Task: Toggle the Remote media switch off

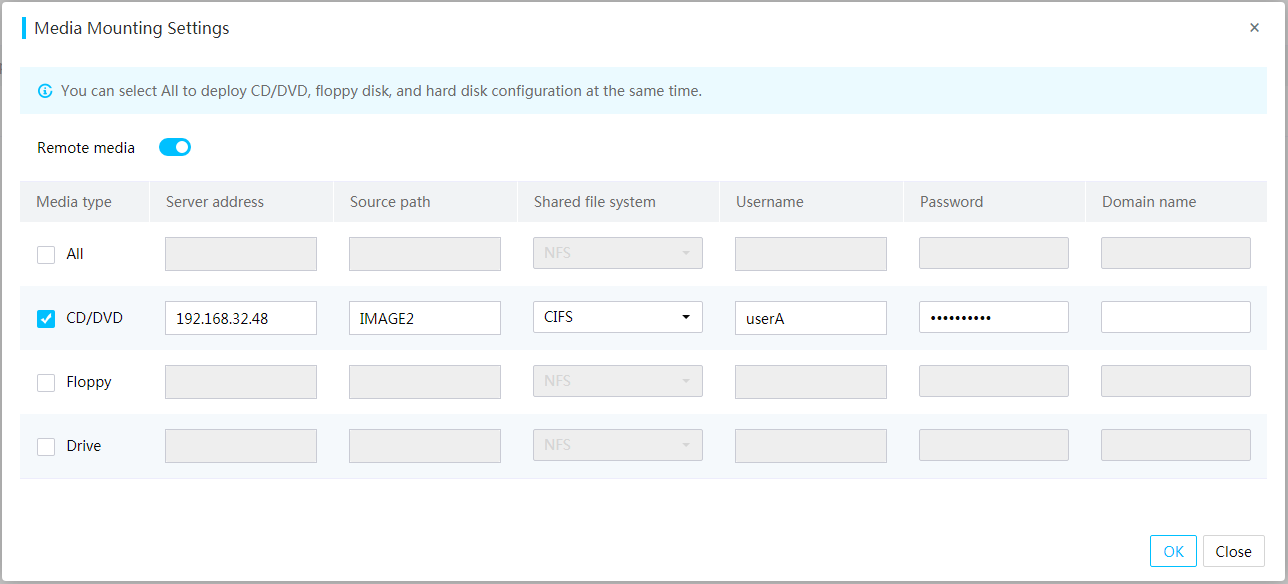Action: (175, 147)
